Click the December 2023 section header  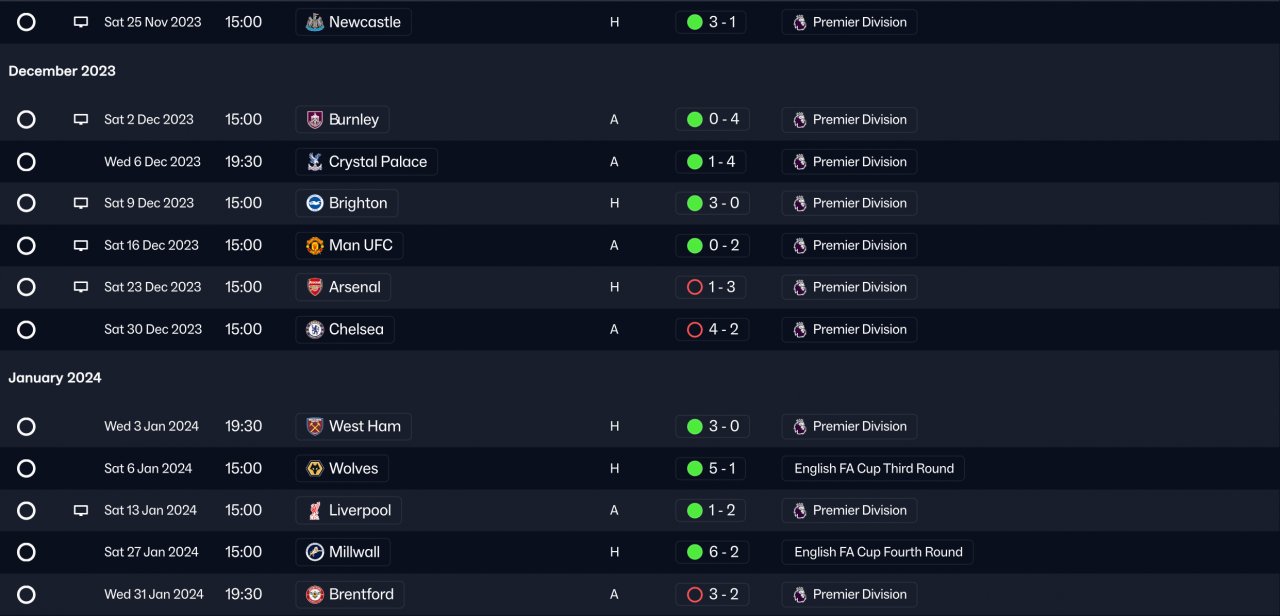tap(62, 71)
